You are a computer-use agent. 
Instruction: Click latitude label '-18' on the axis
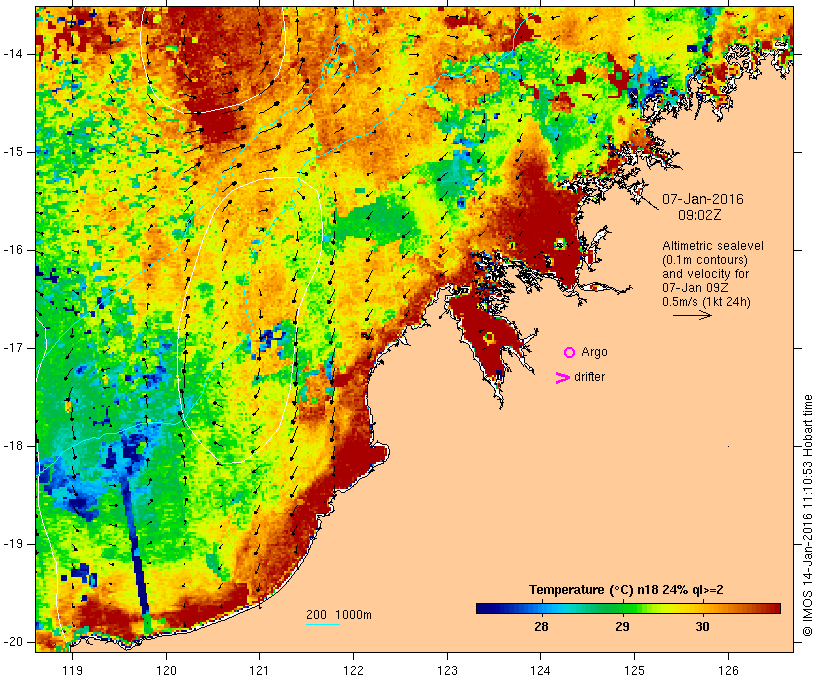[12, 446]
